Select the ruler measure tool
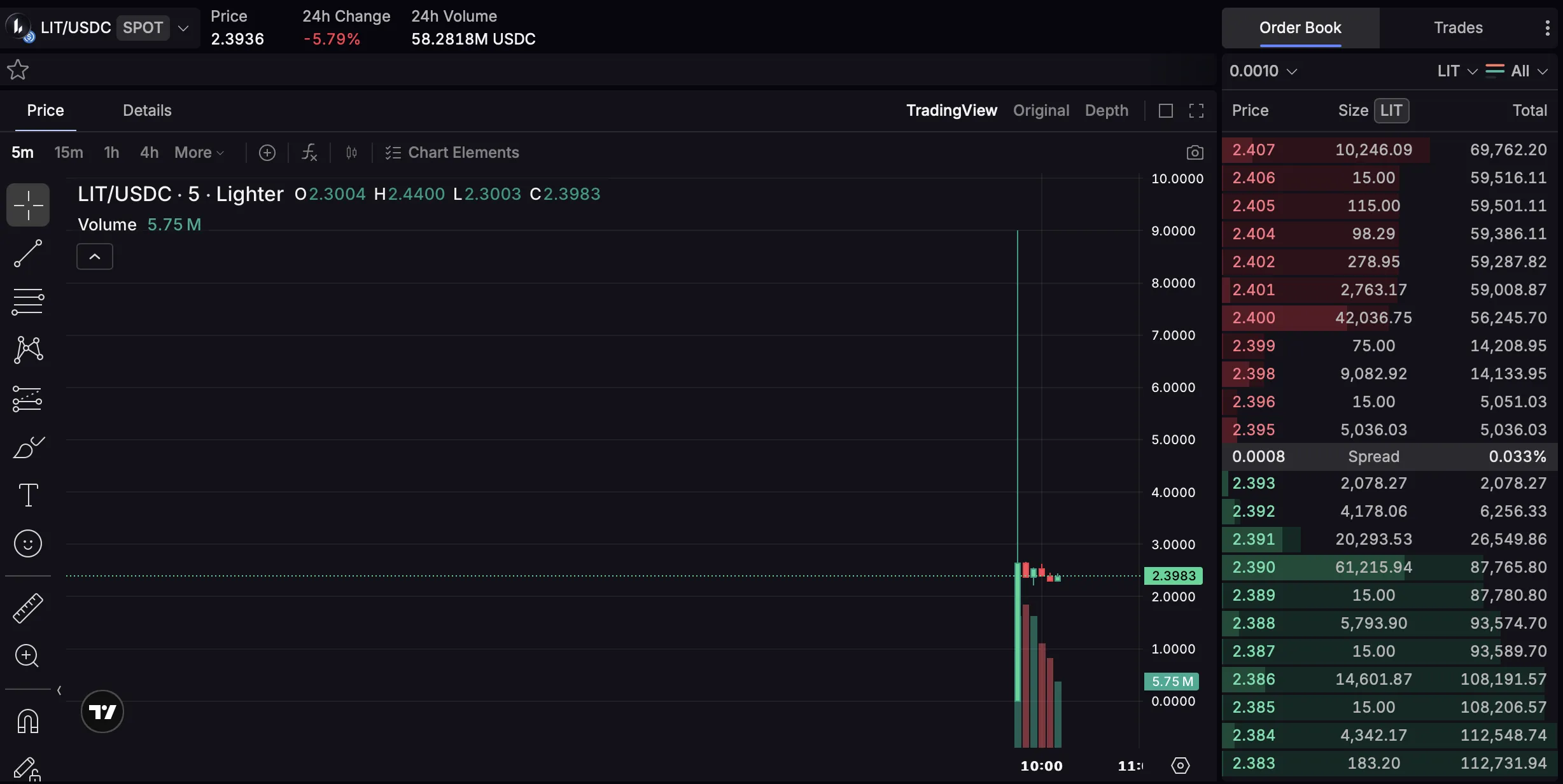 point(28,608)
